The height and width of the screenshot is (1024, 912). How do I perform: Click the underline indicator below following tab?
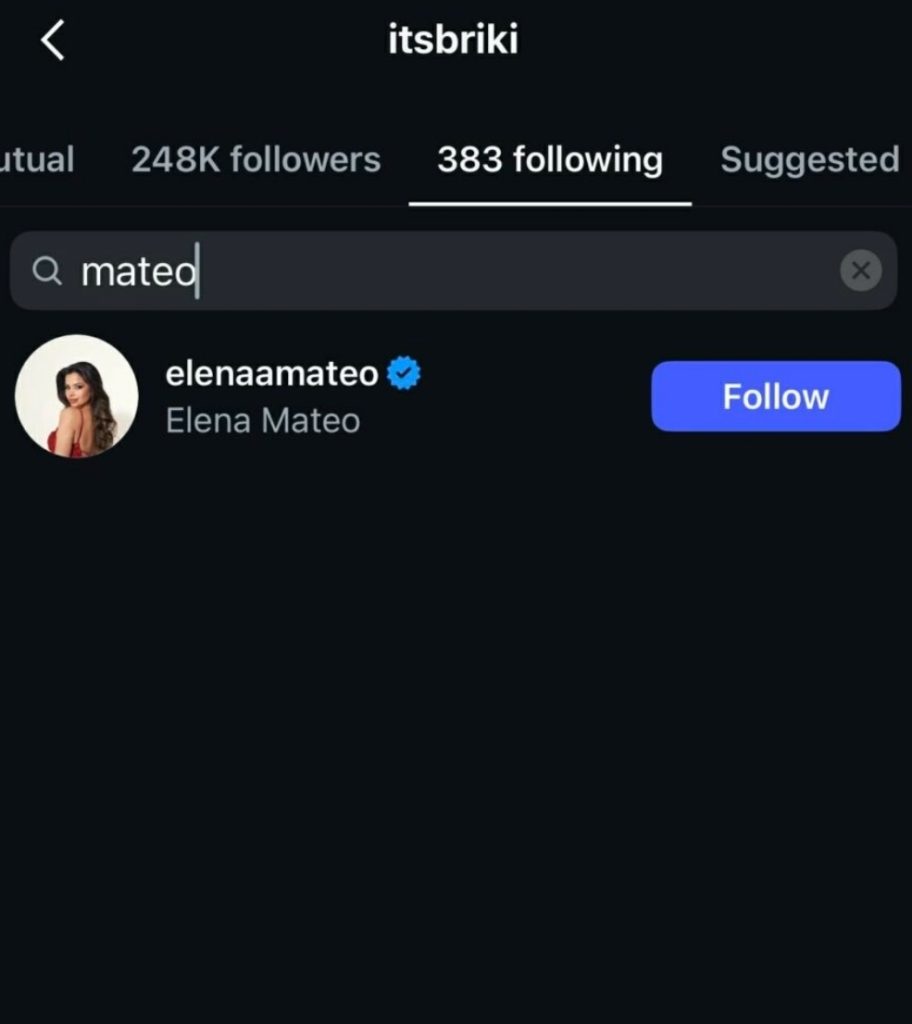pyautogui.click(x=550, y=204)
